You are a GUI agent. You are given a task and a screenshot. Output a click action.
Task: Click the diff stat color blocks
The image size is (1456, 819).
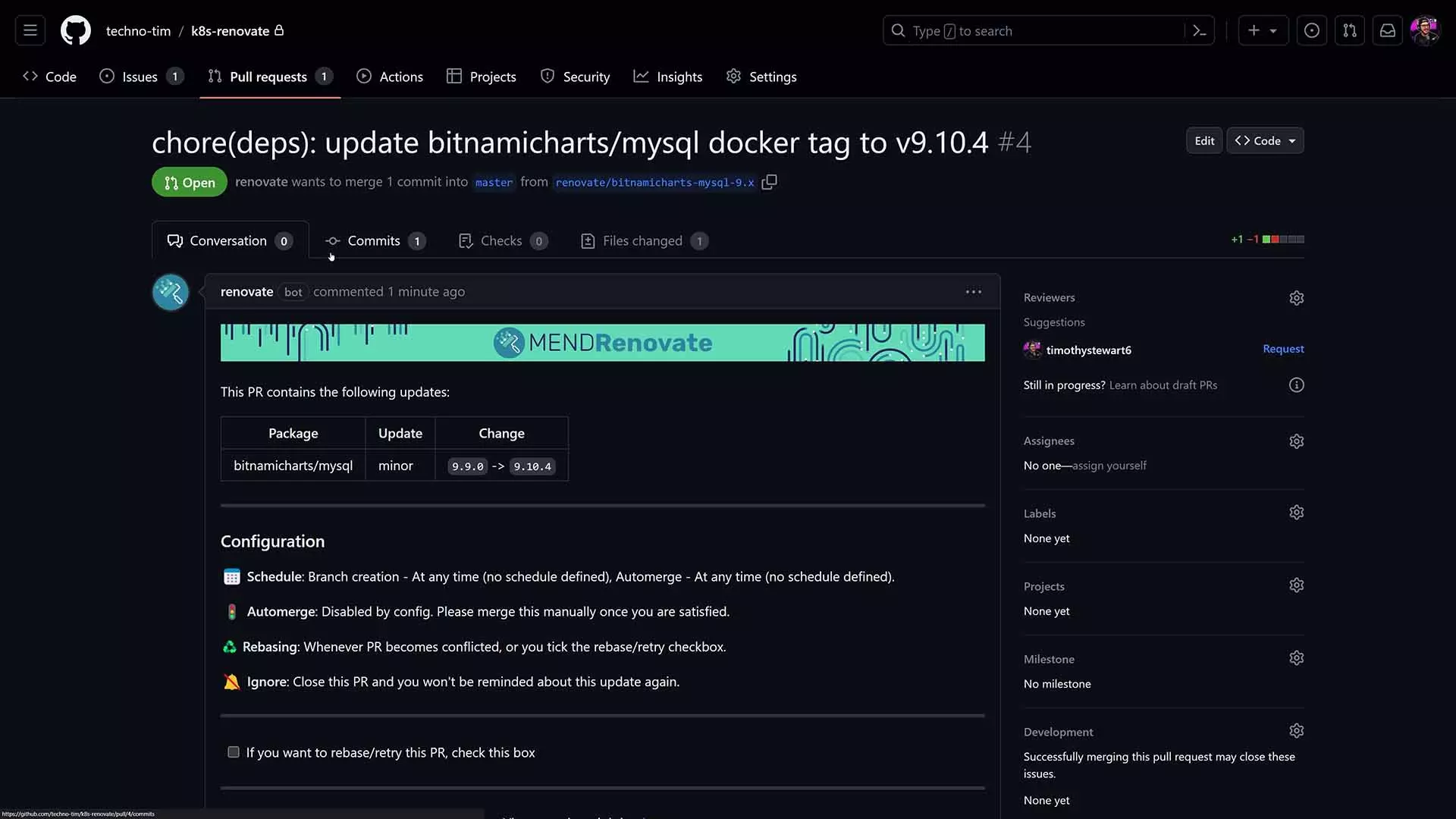(x=1283, y=240)
